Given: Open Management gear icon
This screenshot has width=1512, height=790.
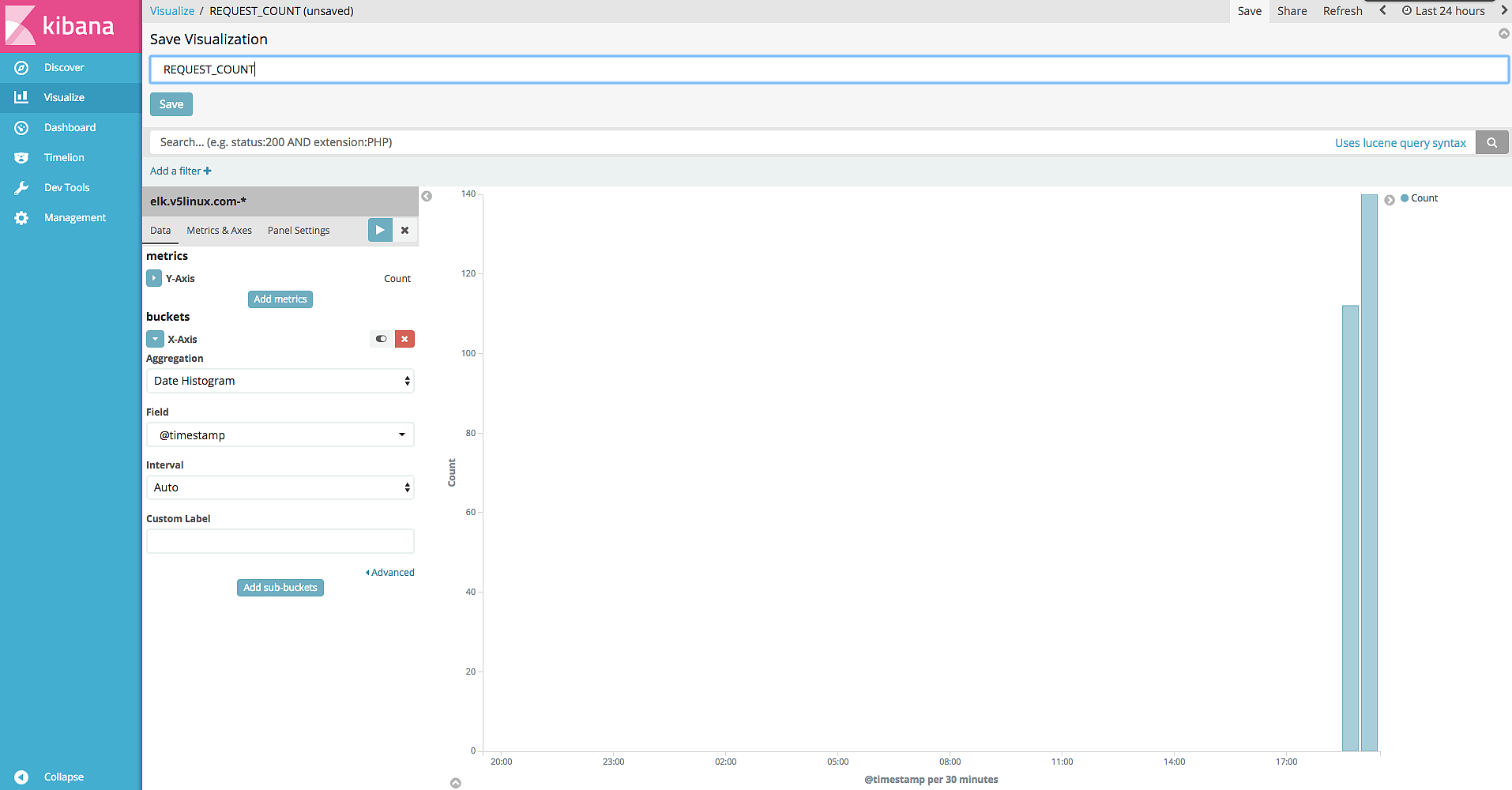Looking at the screenshot, I should (x=21, y=218).
